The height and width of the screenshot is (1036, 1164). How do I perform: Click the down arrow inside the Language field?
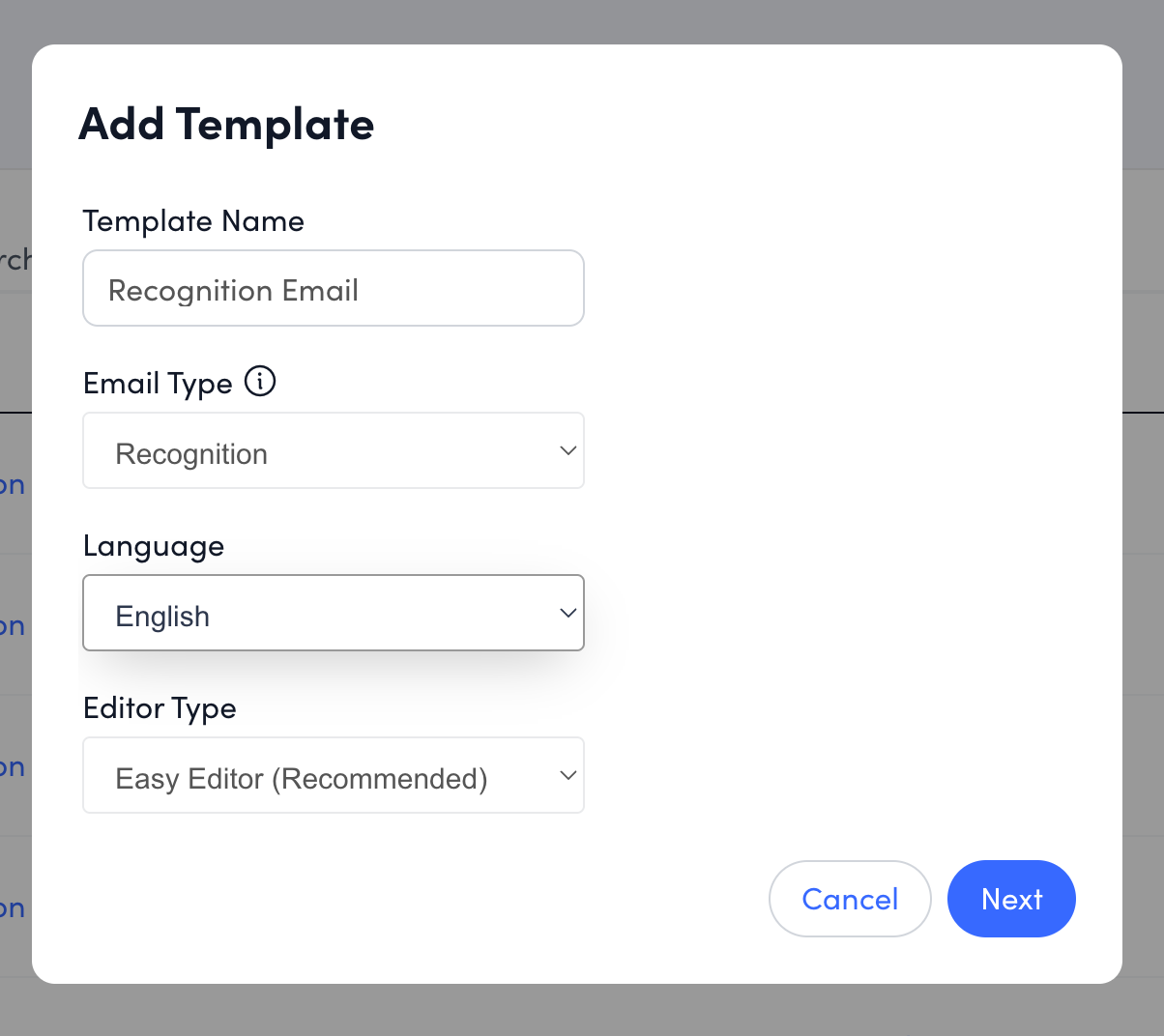[568, 613]
